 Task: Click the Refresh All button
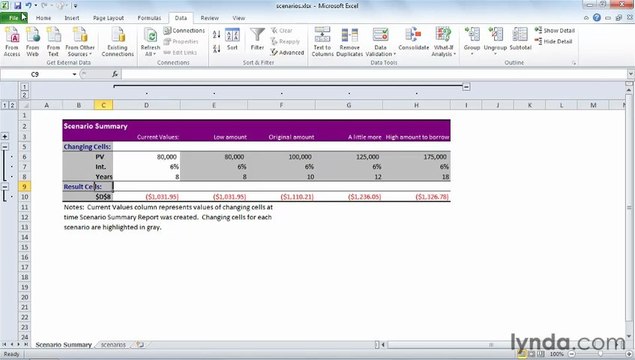tap(150, 42)
